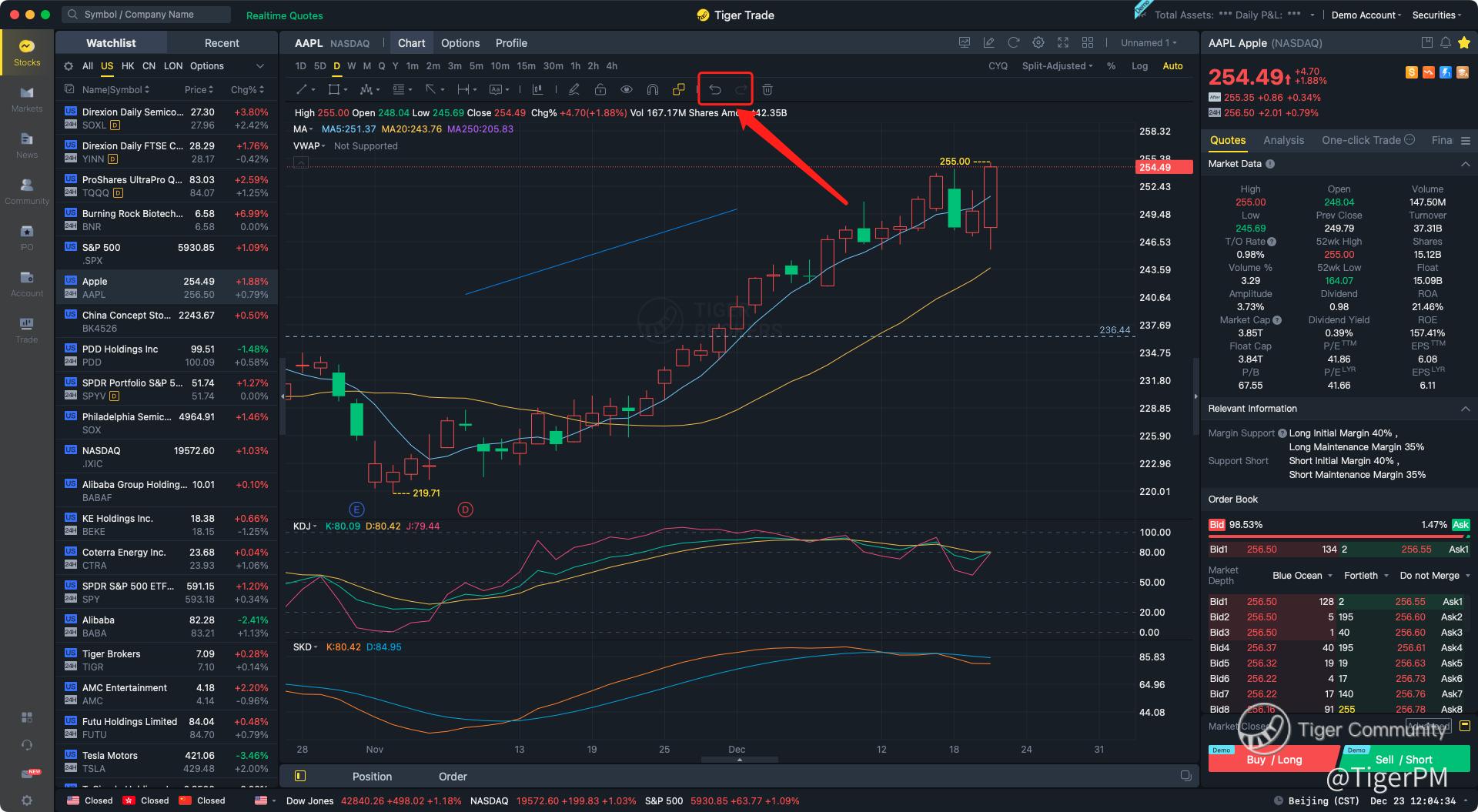
Task: Open the chart snapshot icon
Action: (965, 42)
